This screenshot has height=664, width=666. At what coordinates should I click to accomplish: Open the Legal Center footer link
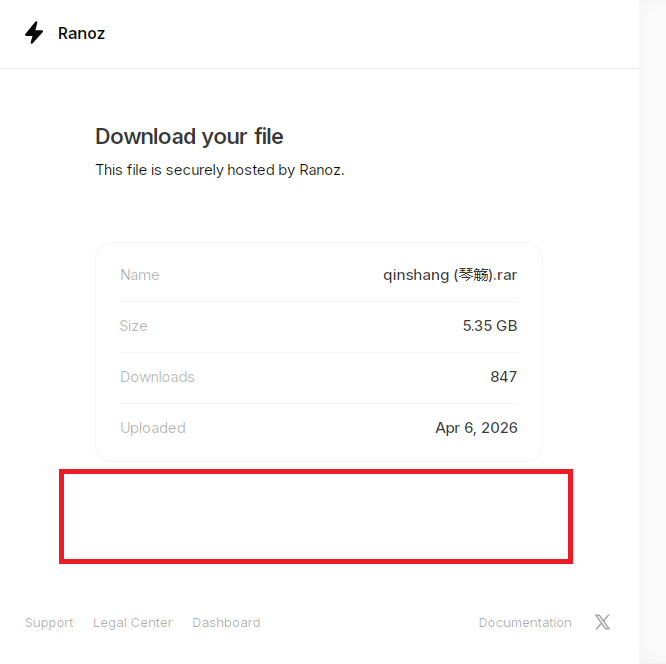[133, 623]
